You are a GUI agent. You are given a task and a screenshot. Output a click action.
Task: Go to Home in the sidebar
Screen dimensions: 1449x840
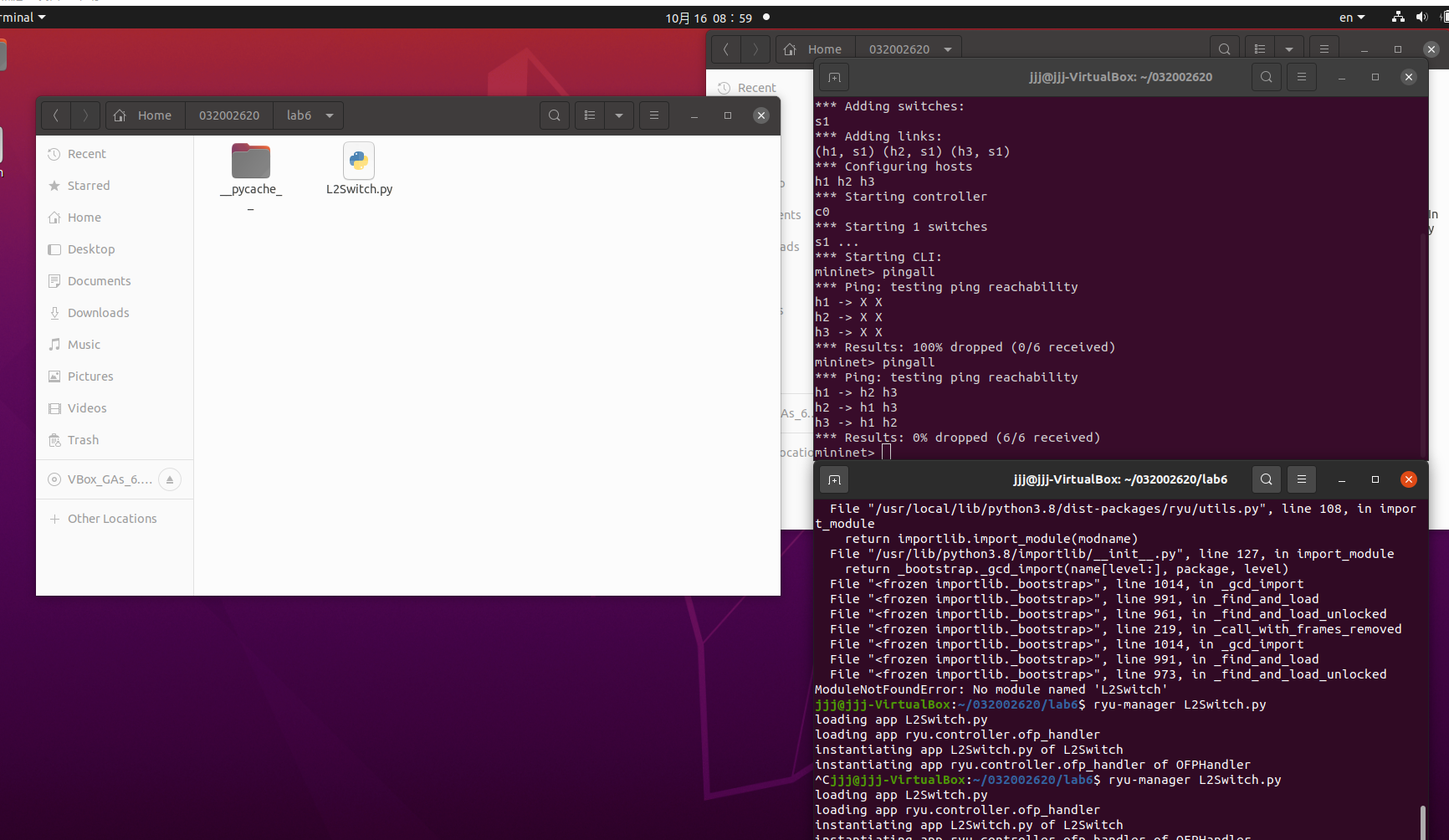pyautogui.click(x=115, y=218)
